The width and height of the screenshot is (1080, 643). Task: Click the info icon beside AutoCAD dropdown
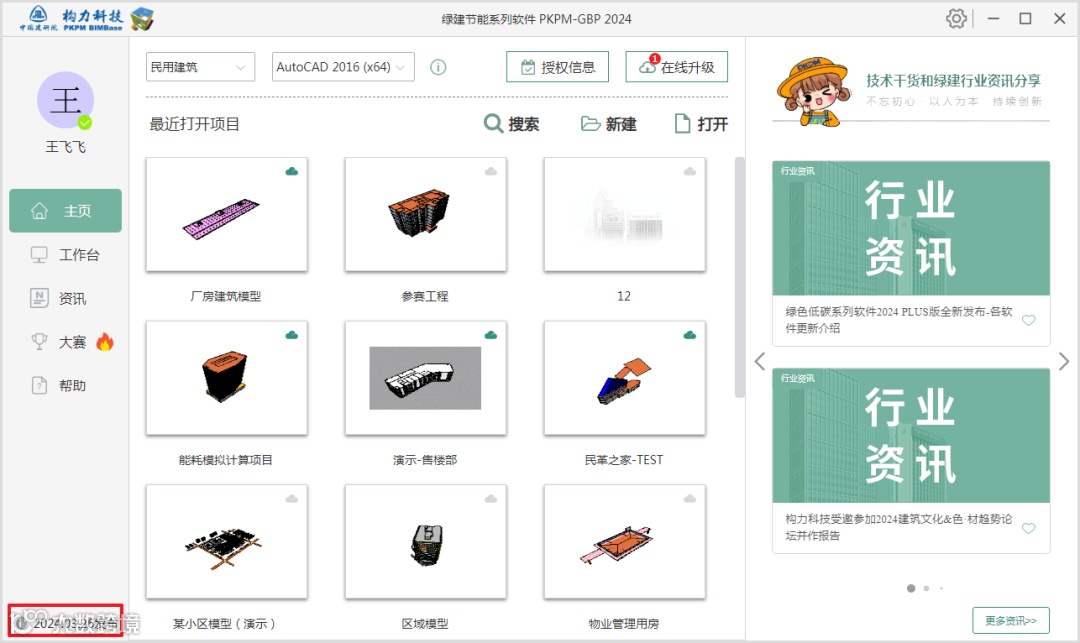click(x=438, y=67)
